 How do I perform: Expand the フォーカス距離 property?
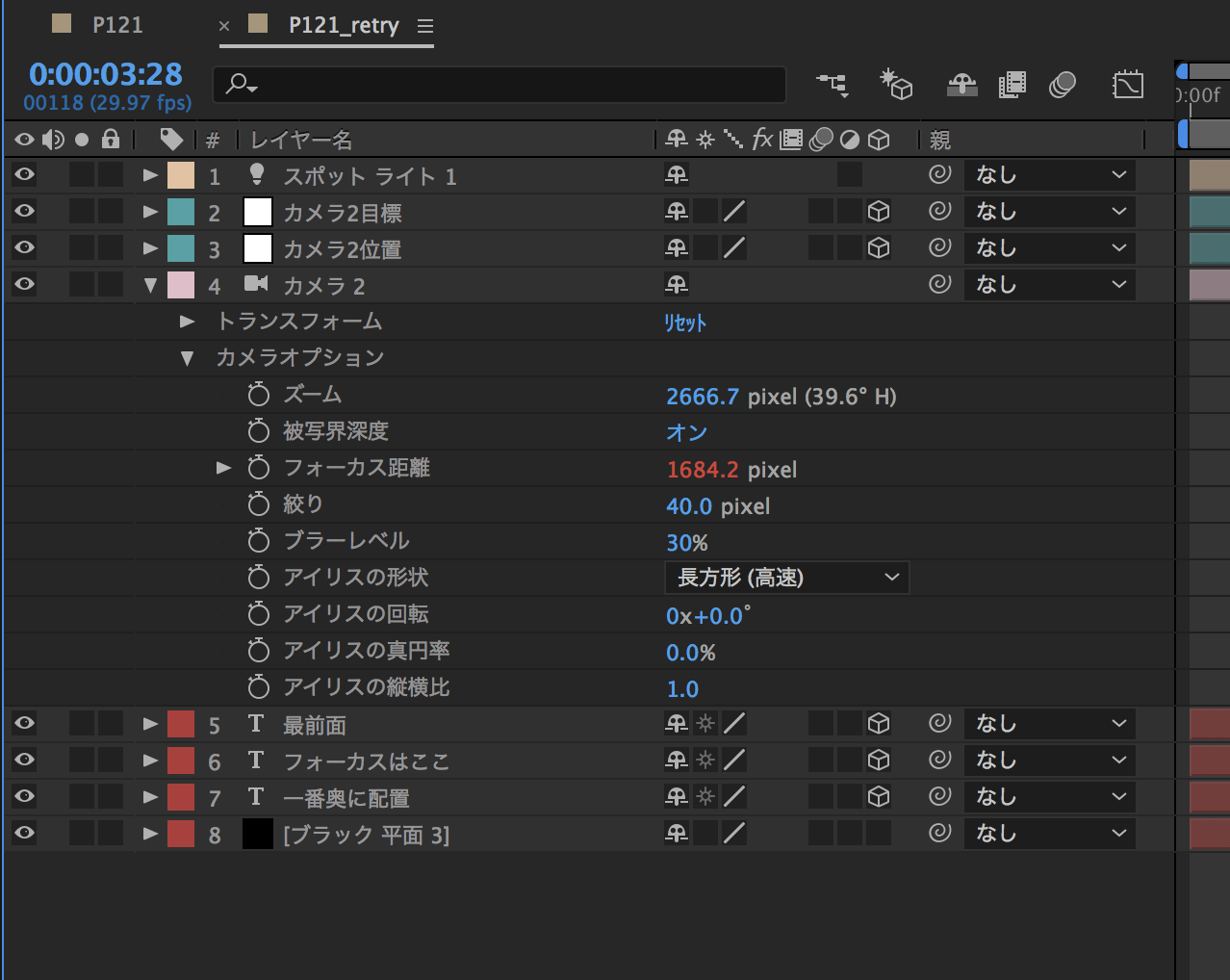[223, 467]
